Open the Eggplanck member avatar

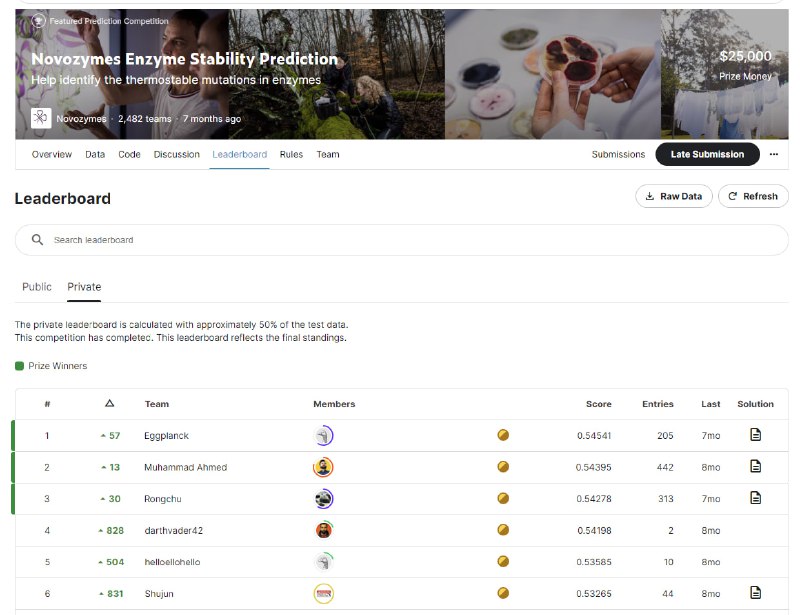pos(323,436)
